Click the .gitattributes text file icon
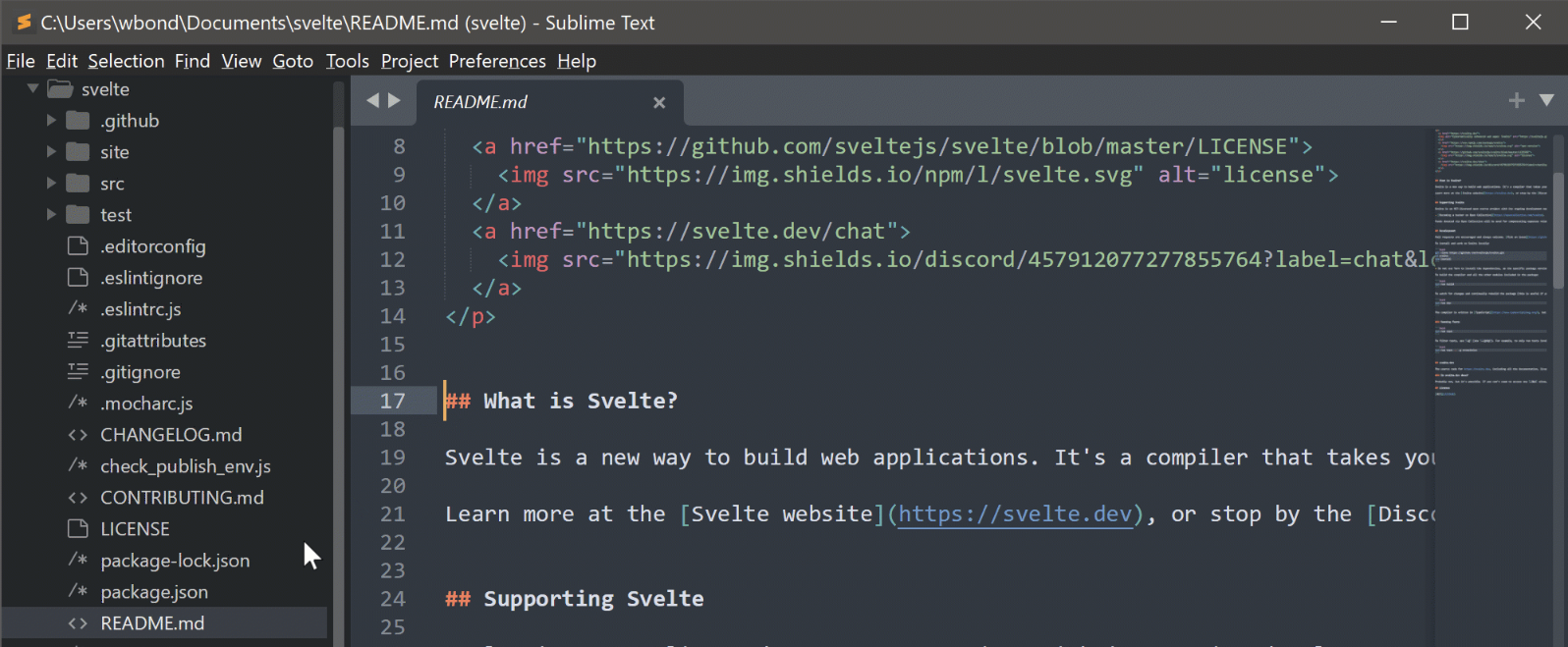The width and height of the screenshot is (1568, 647). point(78,340)
